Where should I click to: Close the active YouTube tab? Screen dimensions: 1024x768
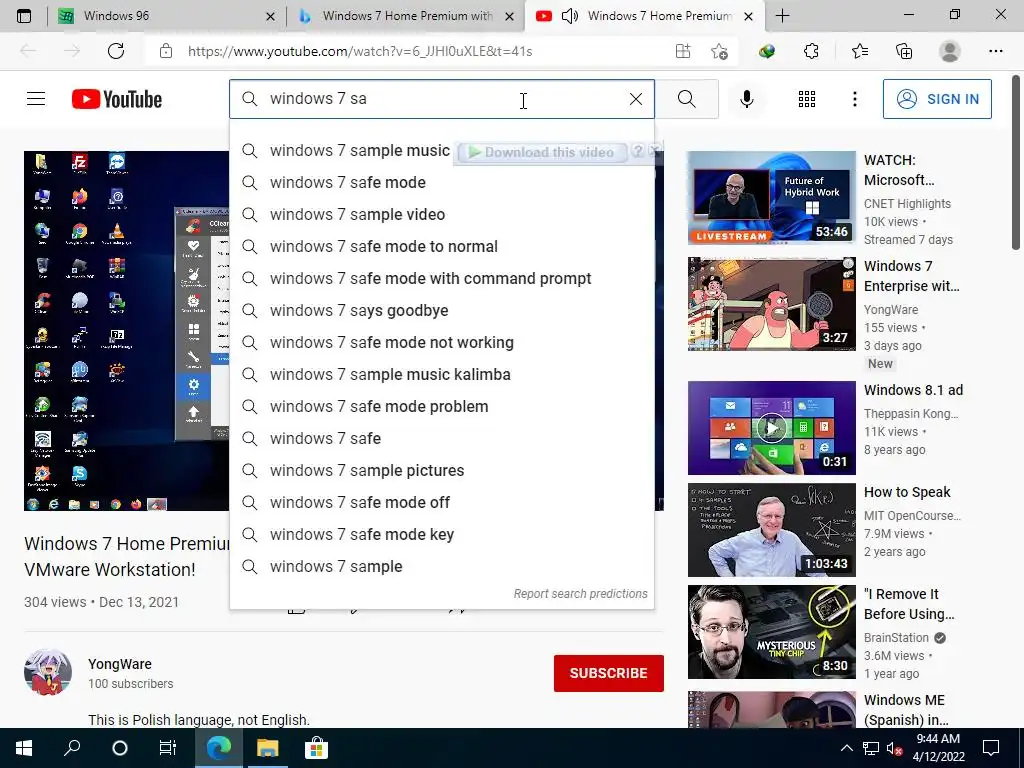coord(749,16)
